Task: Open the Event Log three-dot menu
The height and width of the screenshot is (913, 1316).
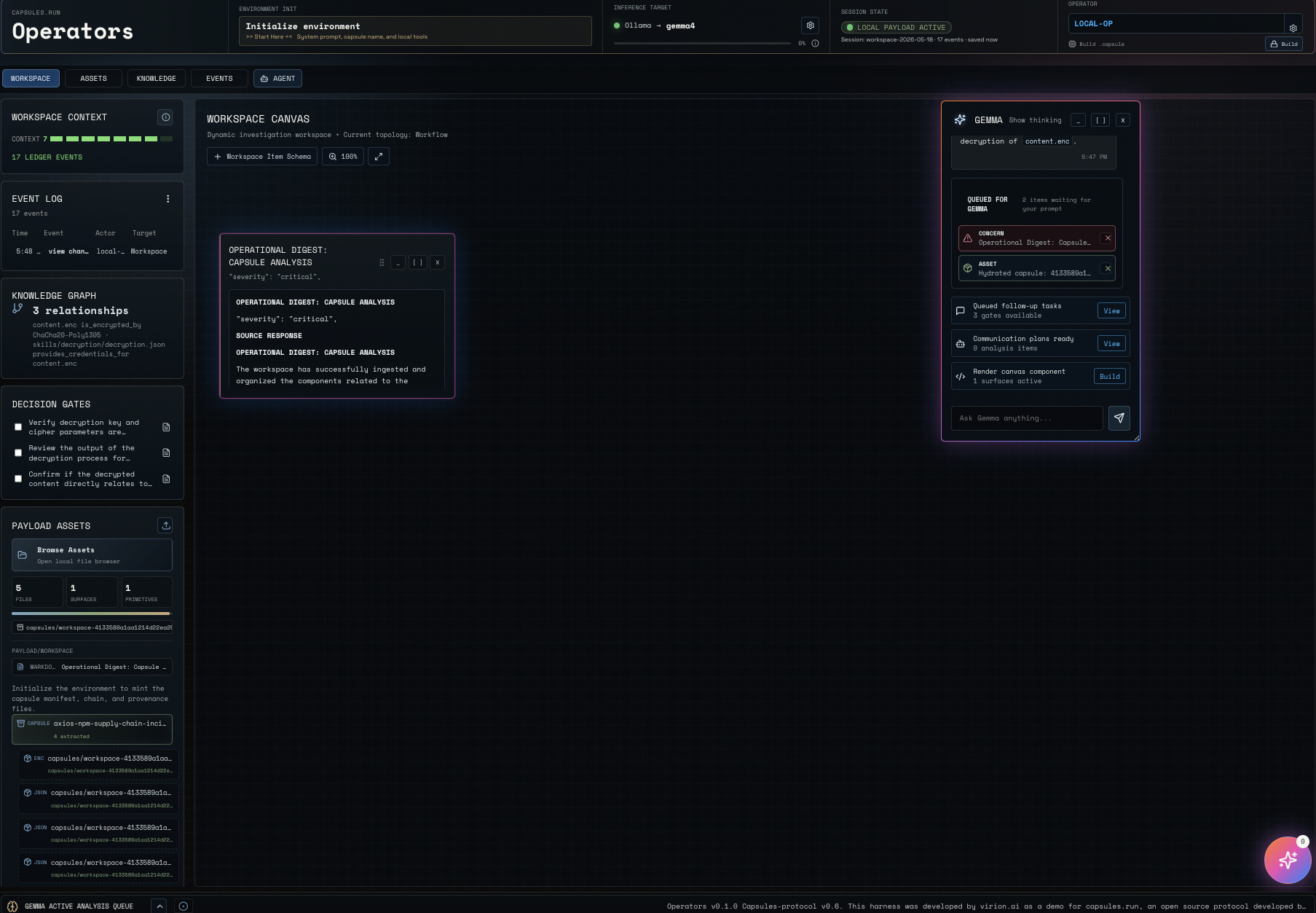Action: tap(168, 199)
